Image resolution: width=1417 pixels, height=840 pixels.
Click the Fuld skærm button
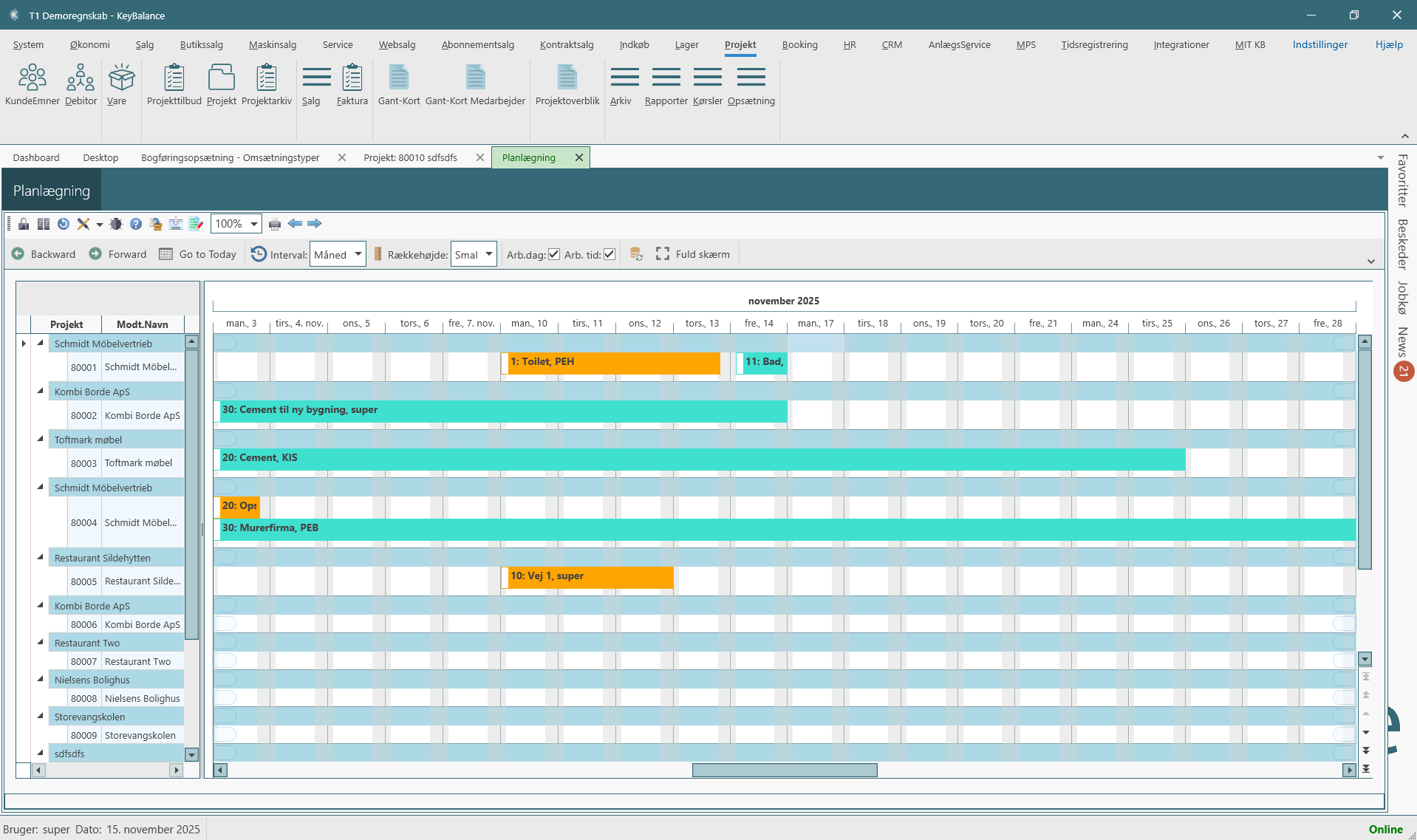click(693, 254)
